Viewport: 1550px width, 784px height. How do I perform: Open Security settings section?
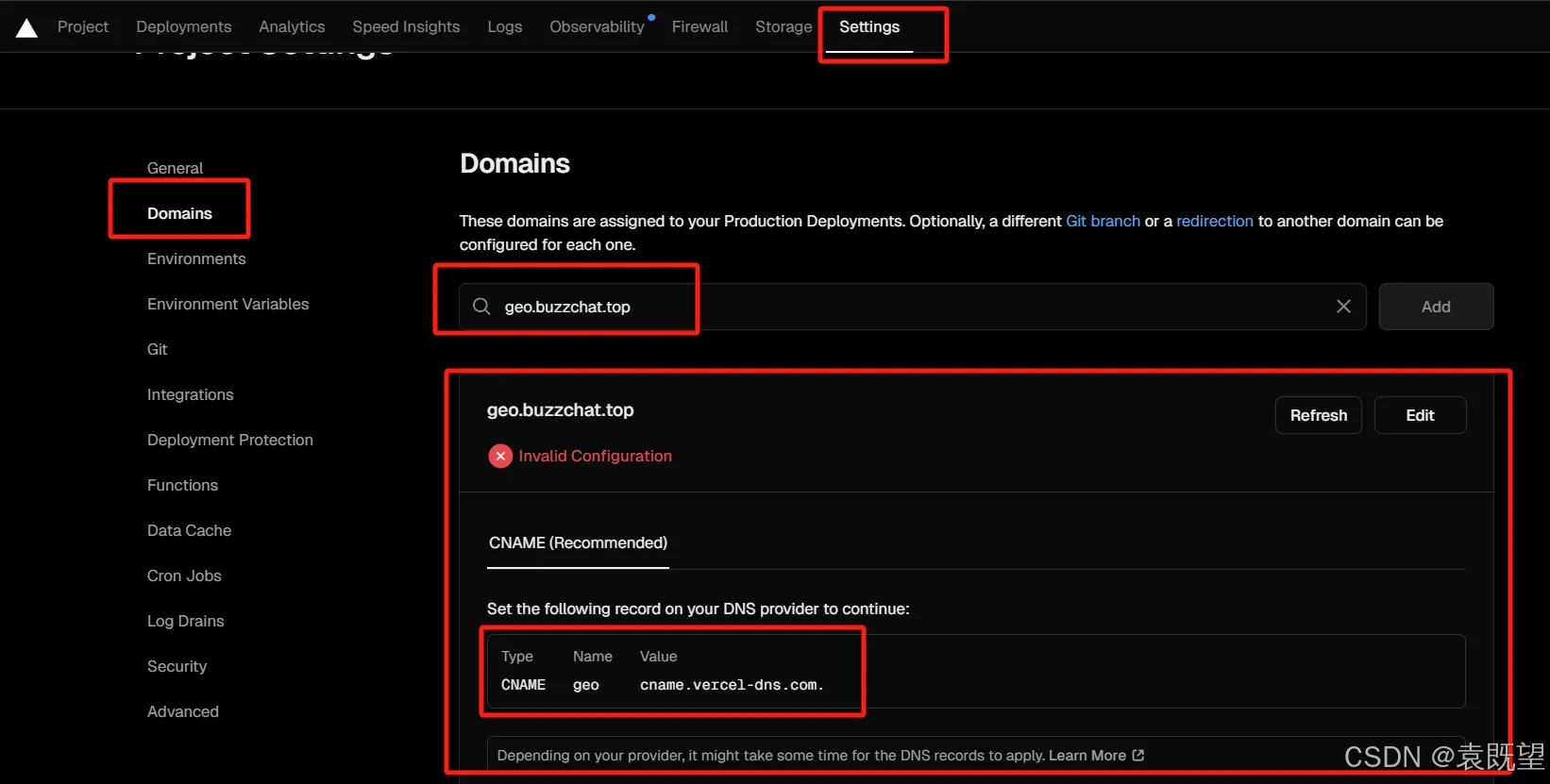(x=177, y=666)
